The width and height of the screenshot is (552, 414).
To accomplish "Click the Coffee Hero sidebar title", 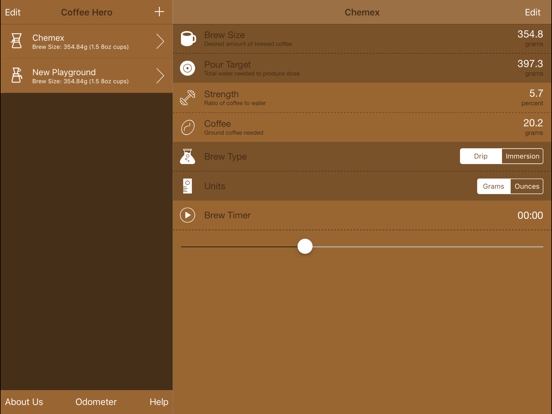I will (x=87, y=12).
